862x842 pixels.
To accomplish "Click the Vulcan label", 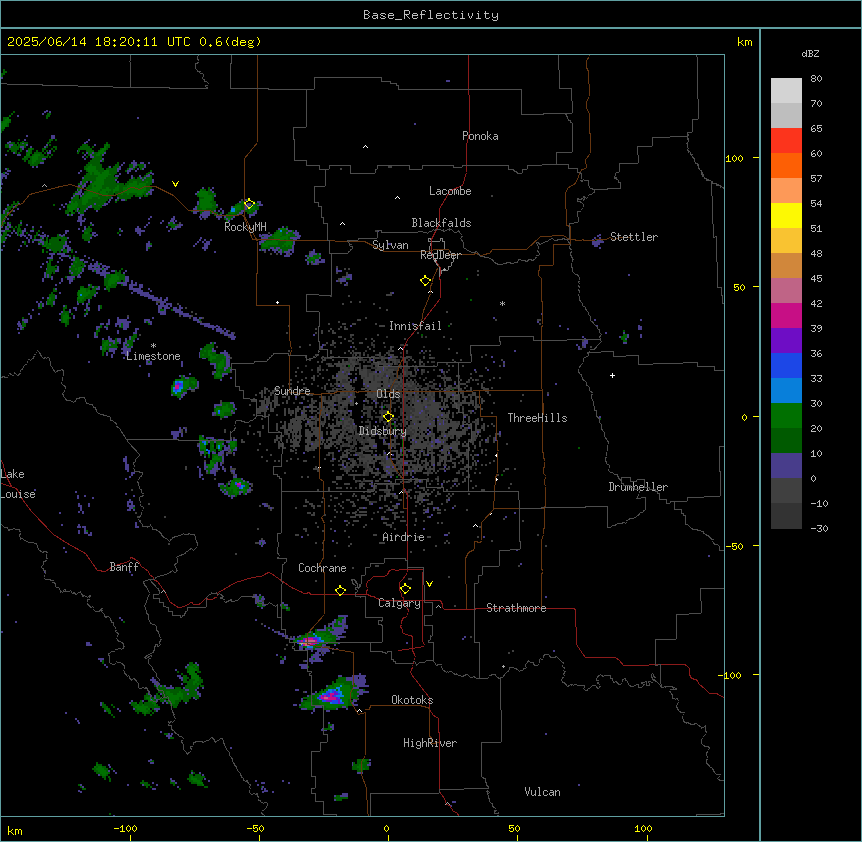I will (543, 792).
